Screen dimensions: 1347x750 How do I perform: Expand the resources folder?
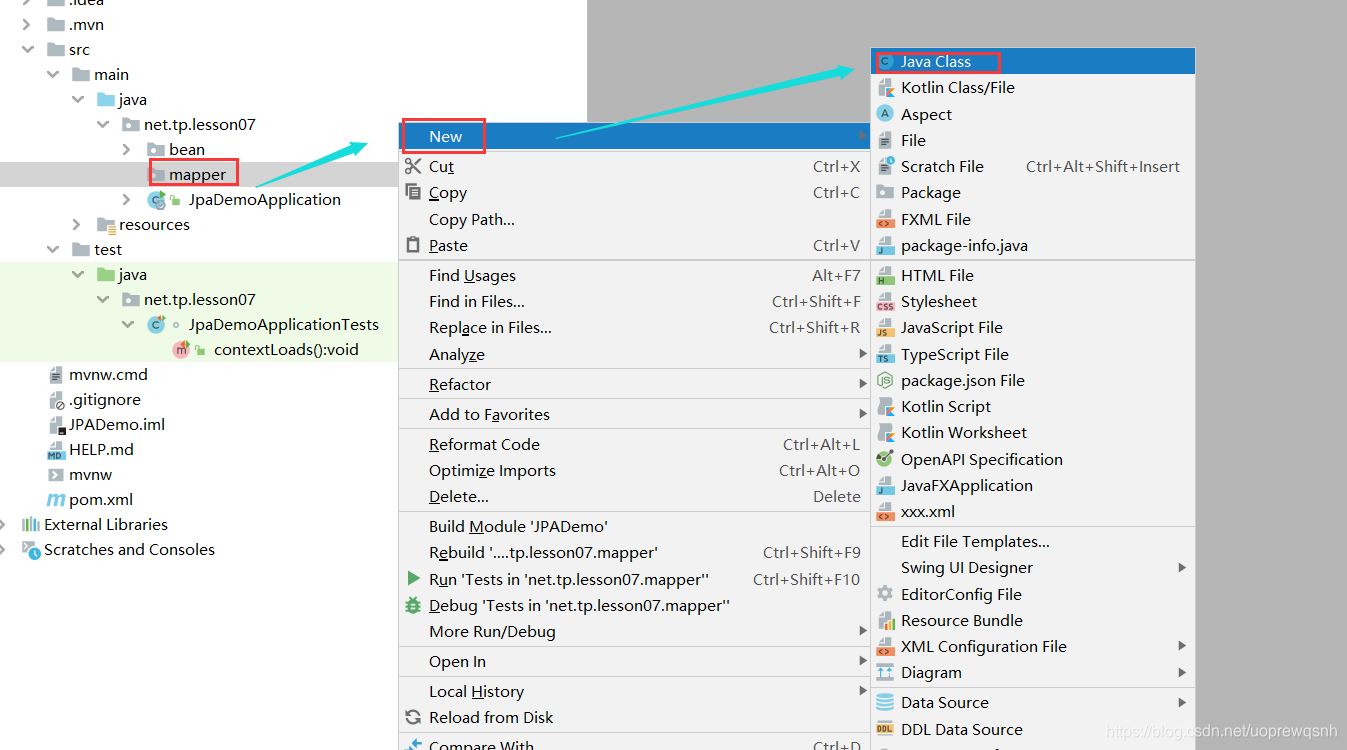77,225
